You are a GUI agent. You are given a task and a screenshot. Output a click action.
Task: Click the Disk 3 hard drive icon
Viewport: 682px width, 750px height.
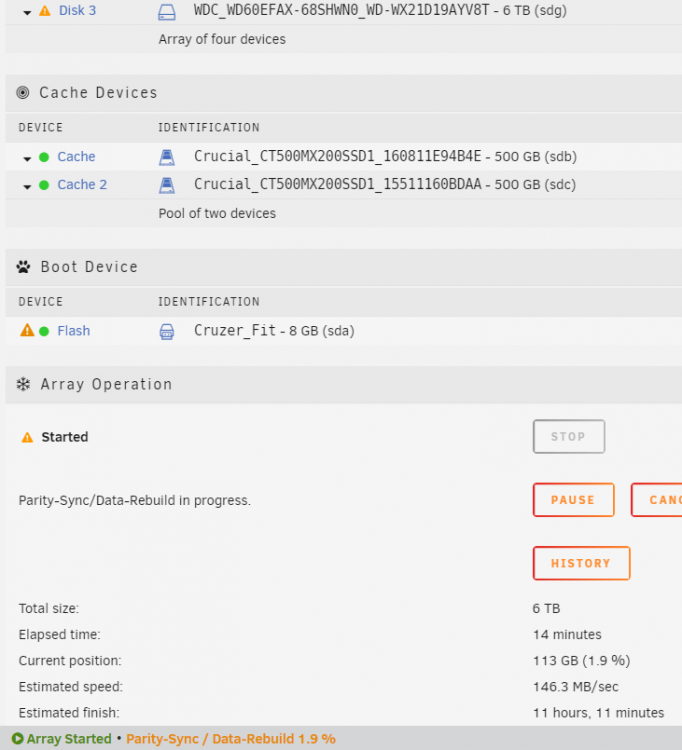(166, 12)
